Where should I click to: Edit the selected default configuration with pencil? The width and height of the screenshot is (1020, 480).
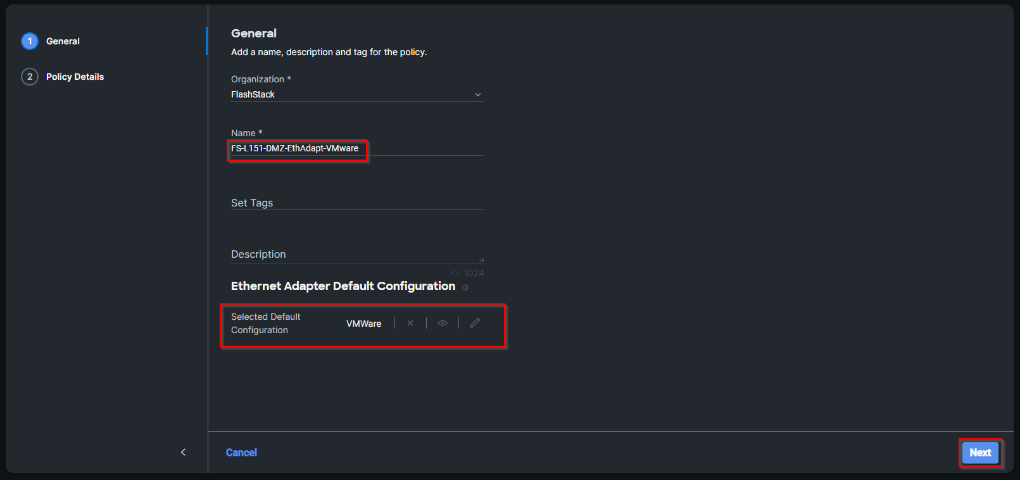[x=475, y=323]
